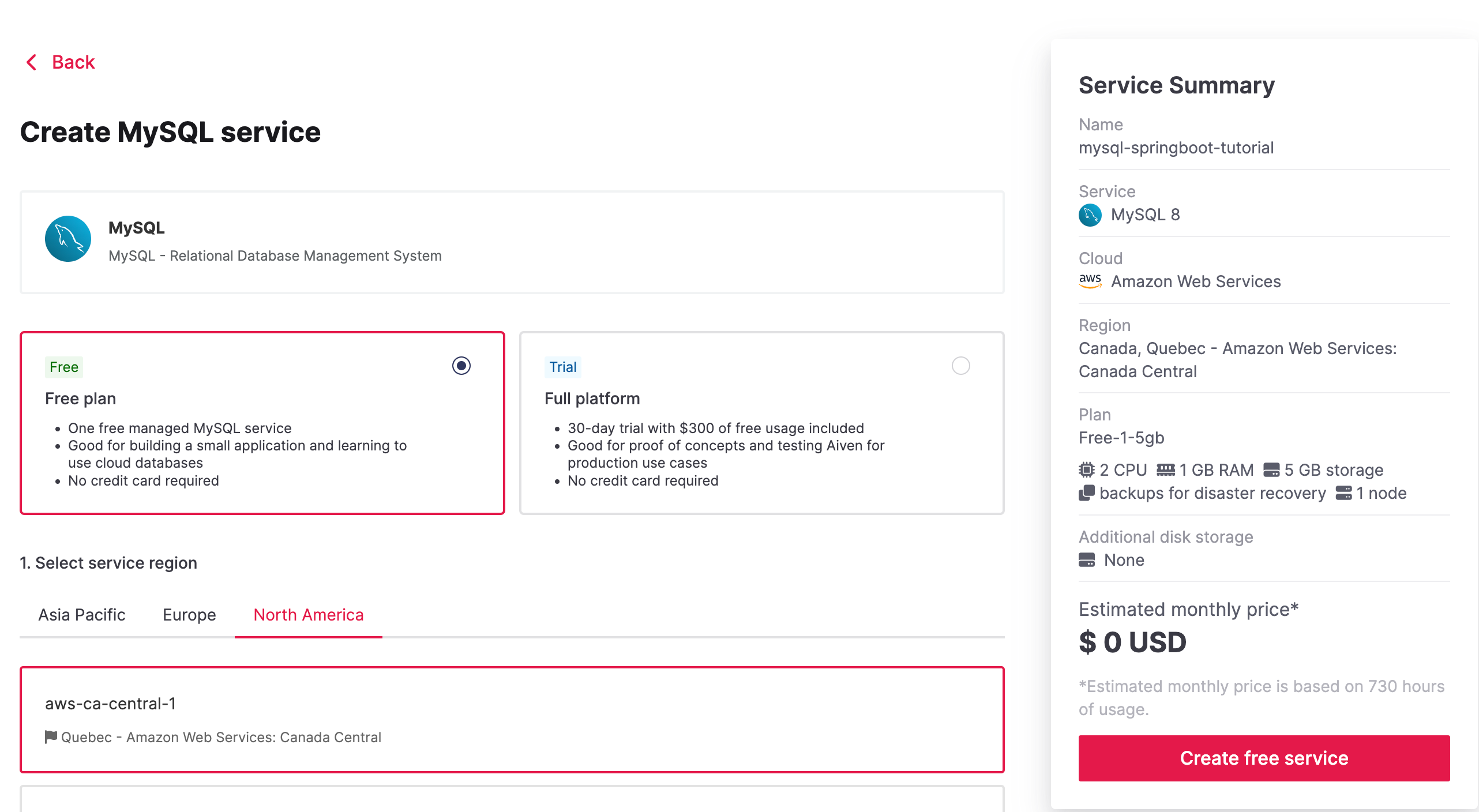Click the 'Create MySQL service' page title
This screenshot has width=1479, height=812.
point(170,132)
